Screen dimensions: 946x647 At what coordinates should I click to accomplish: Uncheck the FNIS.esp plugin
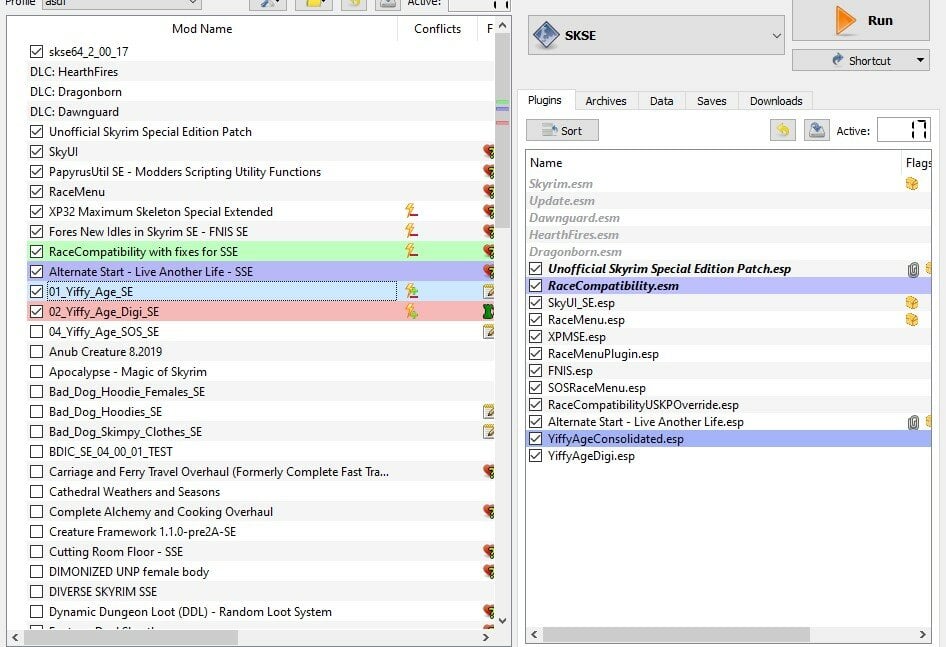535,371
